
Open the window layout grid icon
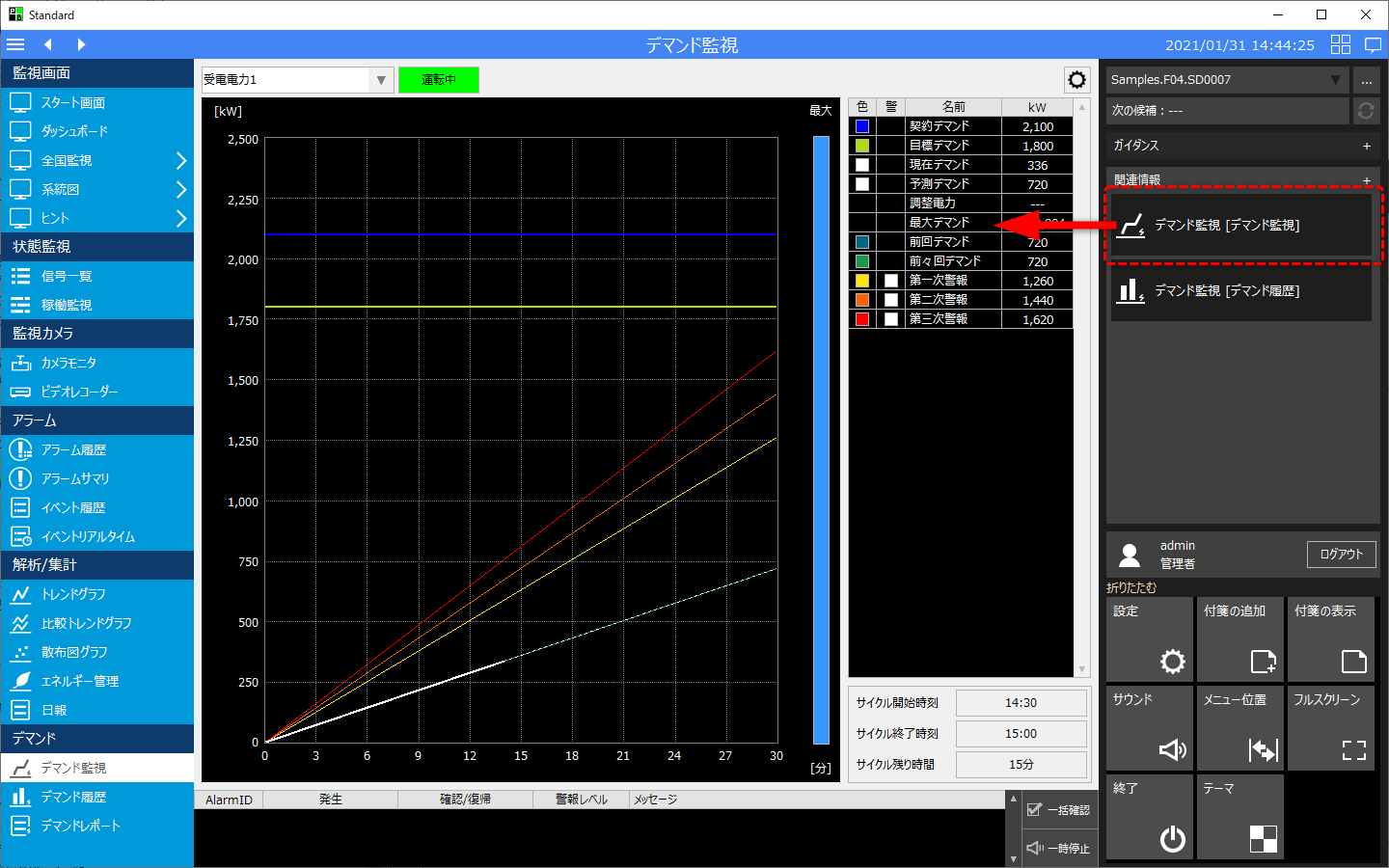(x=1340, y=44)
